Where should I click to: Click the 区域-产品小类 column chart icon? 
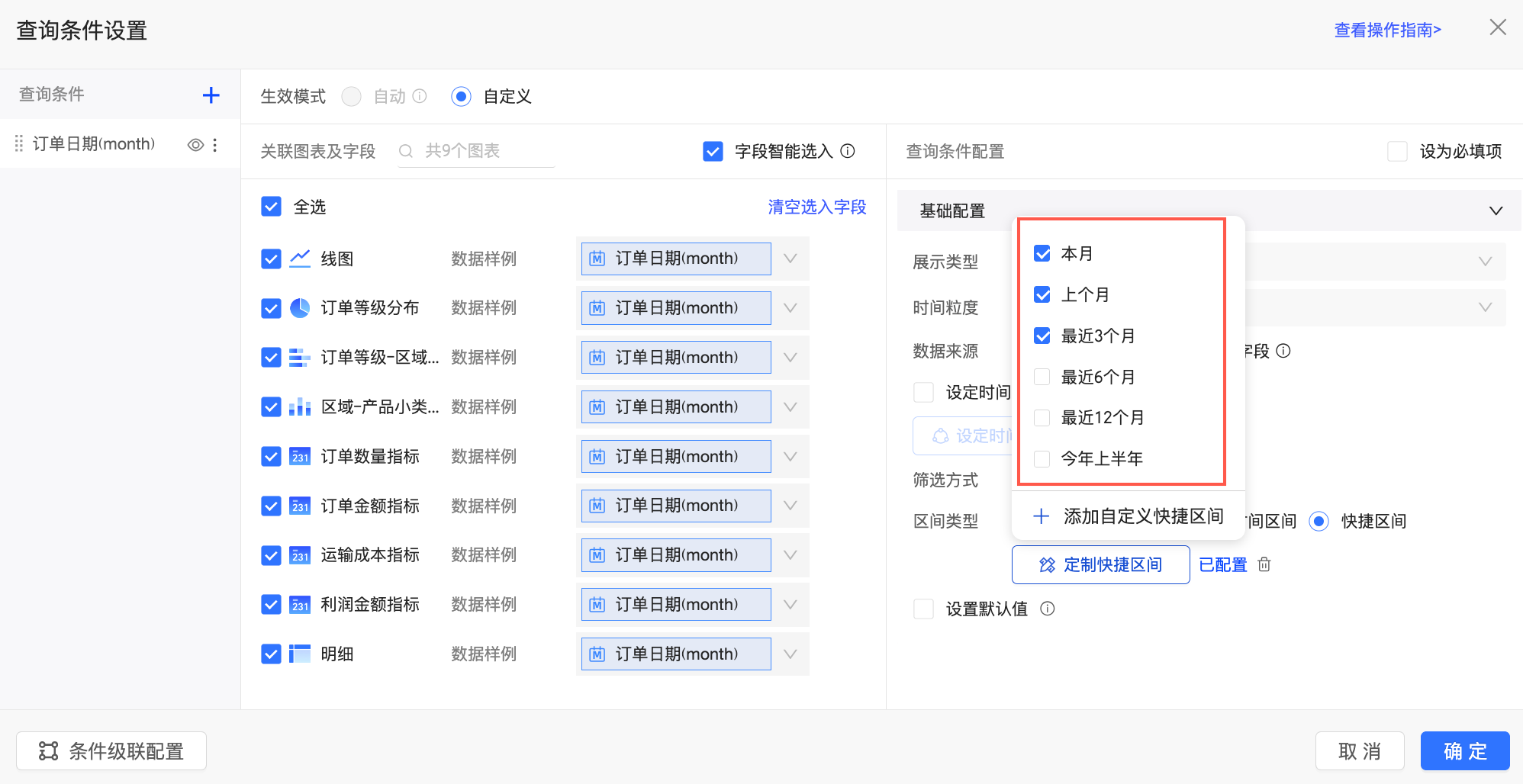pos(300,407)
